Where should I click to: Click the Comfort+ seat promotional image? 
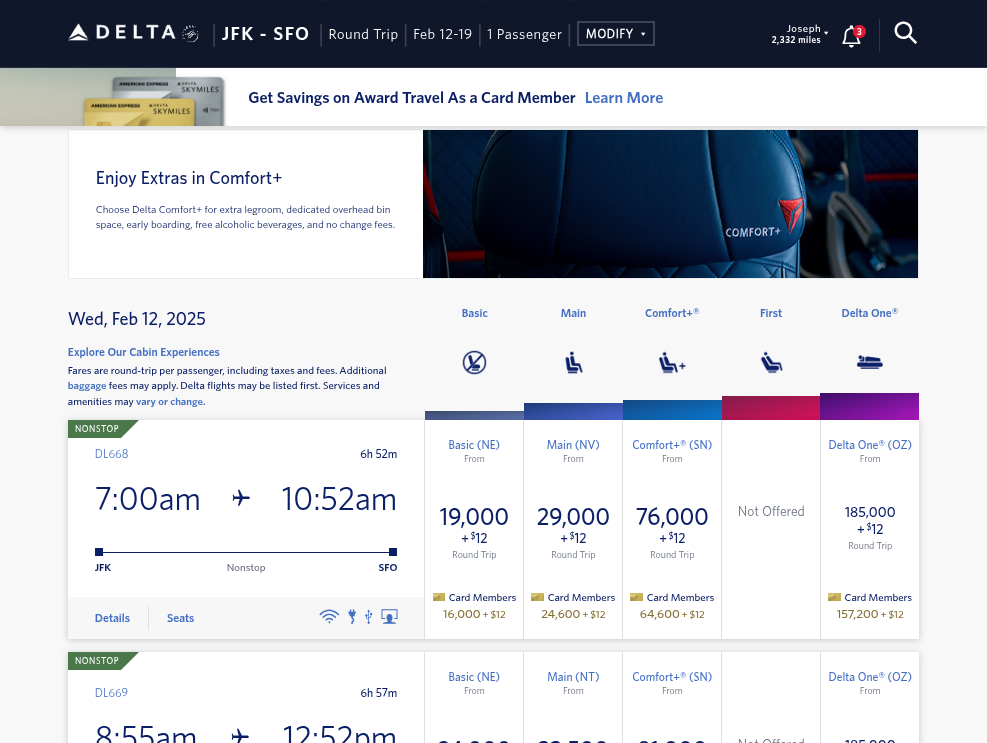click(670, 204)
